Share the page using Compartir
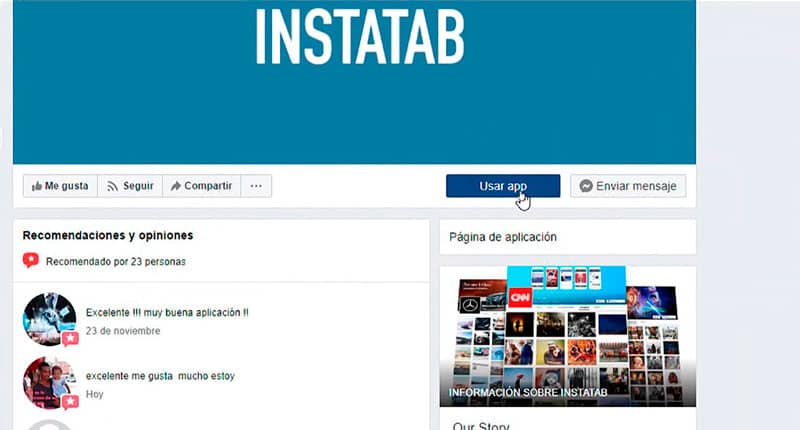This screenshot has width=800, height=430. [x=202, y=186]
